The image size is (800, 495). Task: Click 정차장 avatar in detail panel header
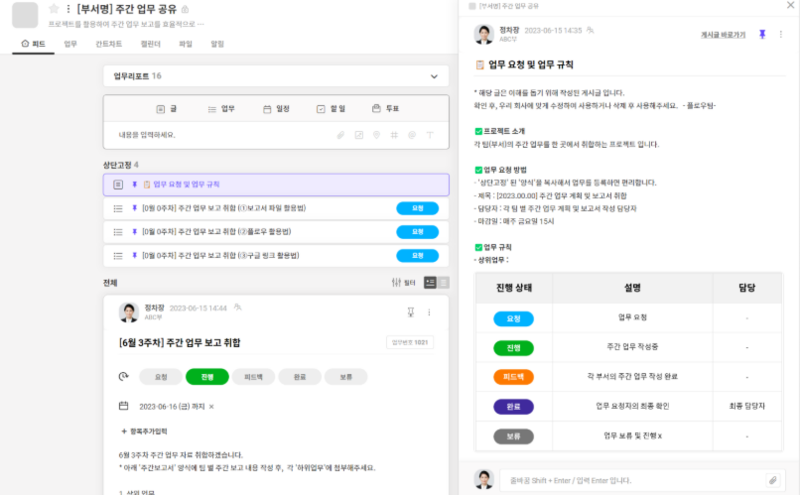(x=484, y=34)
